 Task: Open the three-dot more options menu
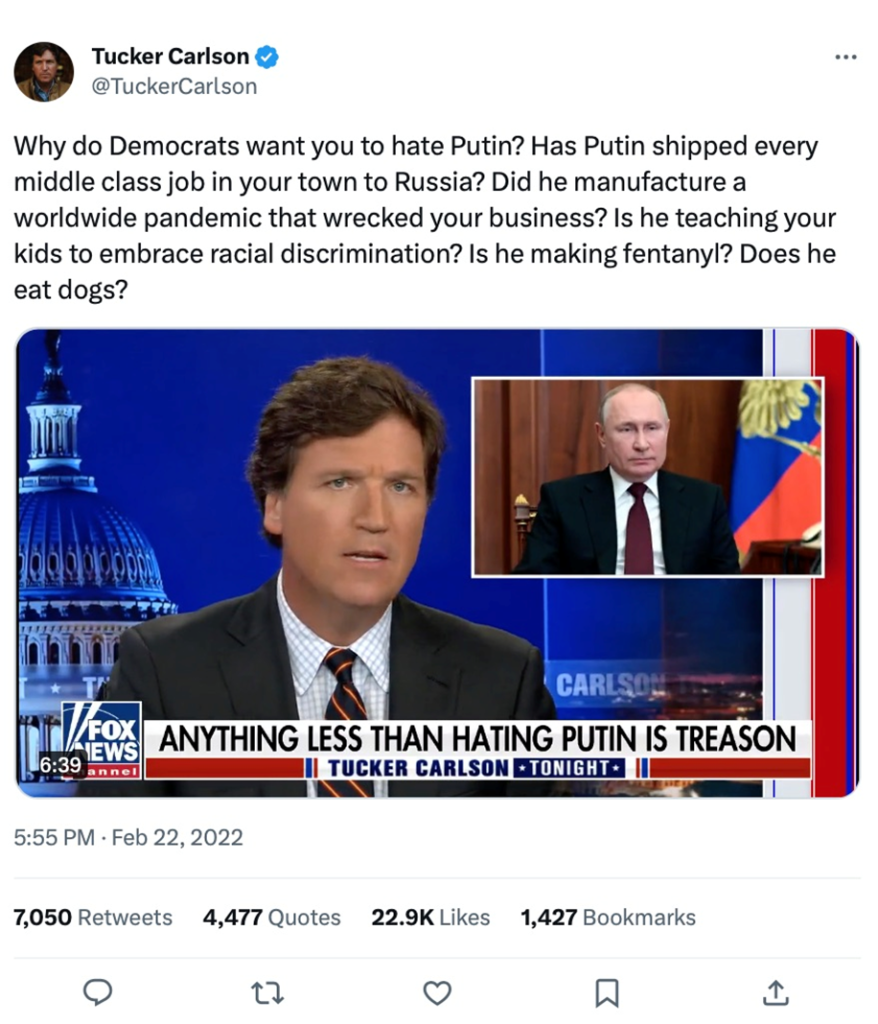[x=845, y=57]
